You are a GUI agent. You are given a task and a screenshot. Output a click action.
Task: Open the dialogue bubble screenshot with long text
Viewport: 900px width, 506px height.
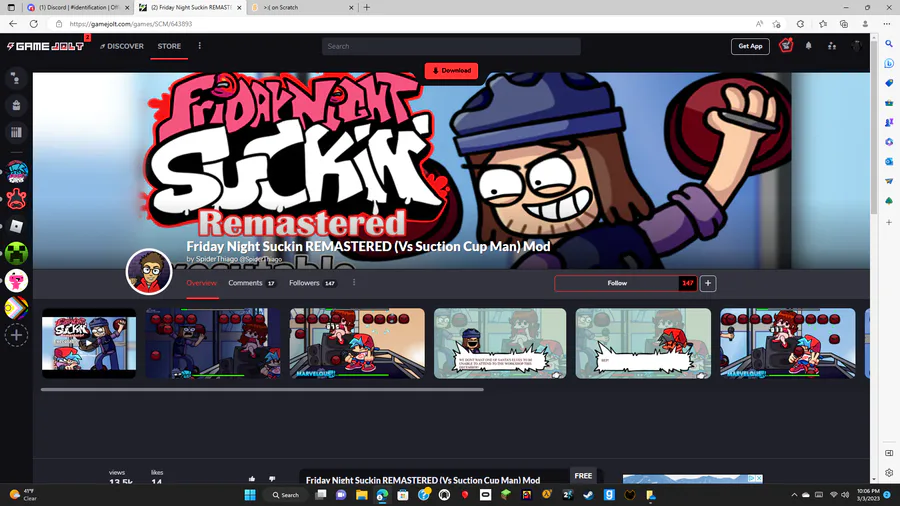click(500, 344)
